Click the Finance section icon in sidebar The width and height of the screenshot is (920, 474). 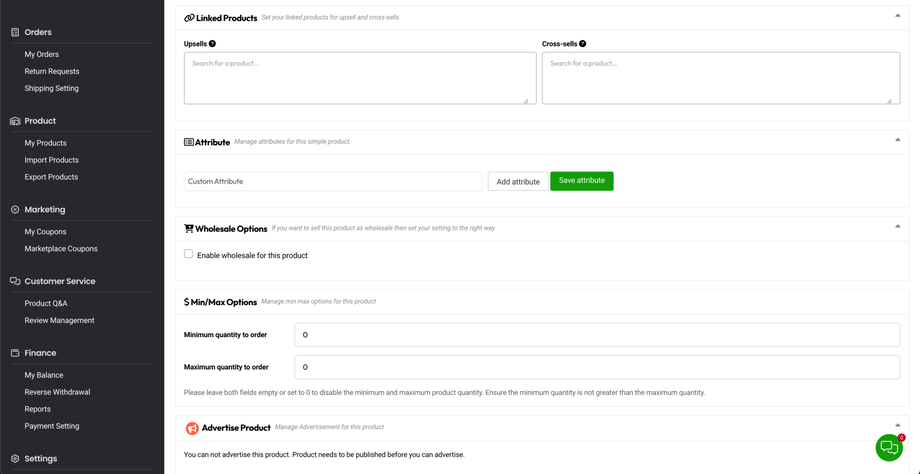[x=15, y=353]
